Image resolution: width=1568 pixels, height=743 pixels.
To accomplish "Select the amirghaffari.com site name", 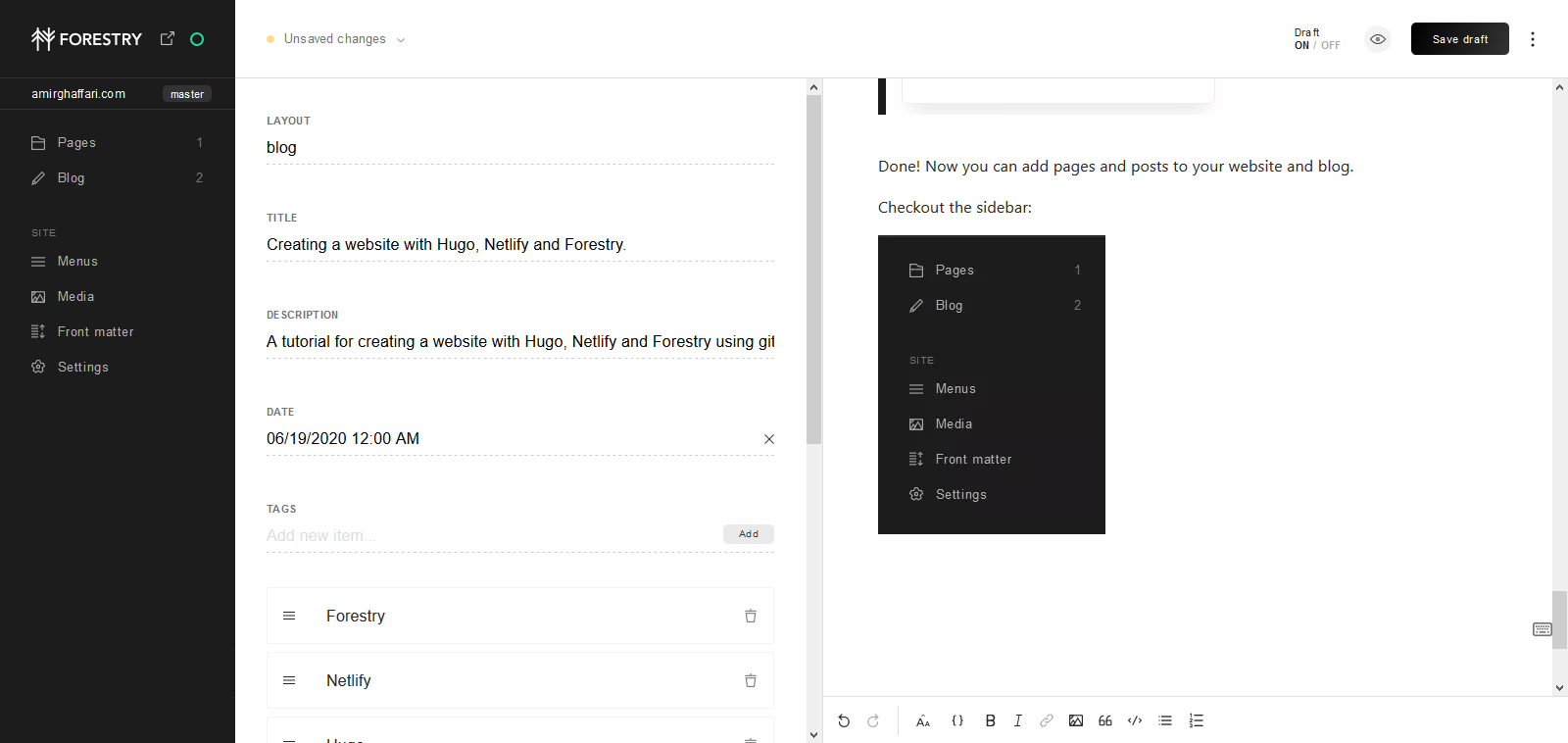I will point(78,94).
